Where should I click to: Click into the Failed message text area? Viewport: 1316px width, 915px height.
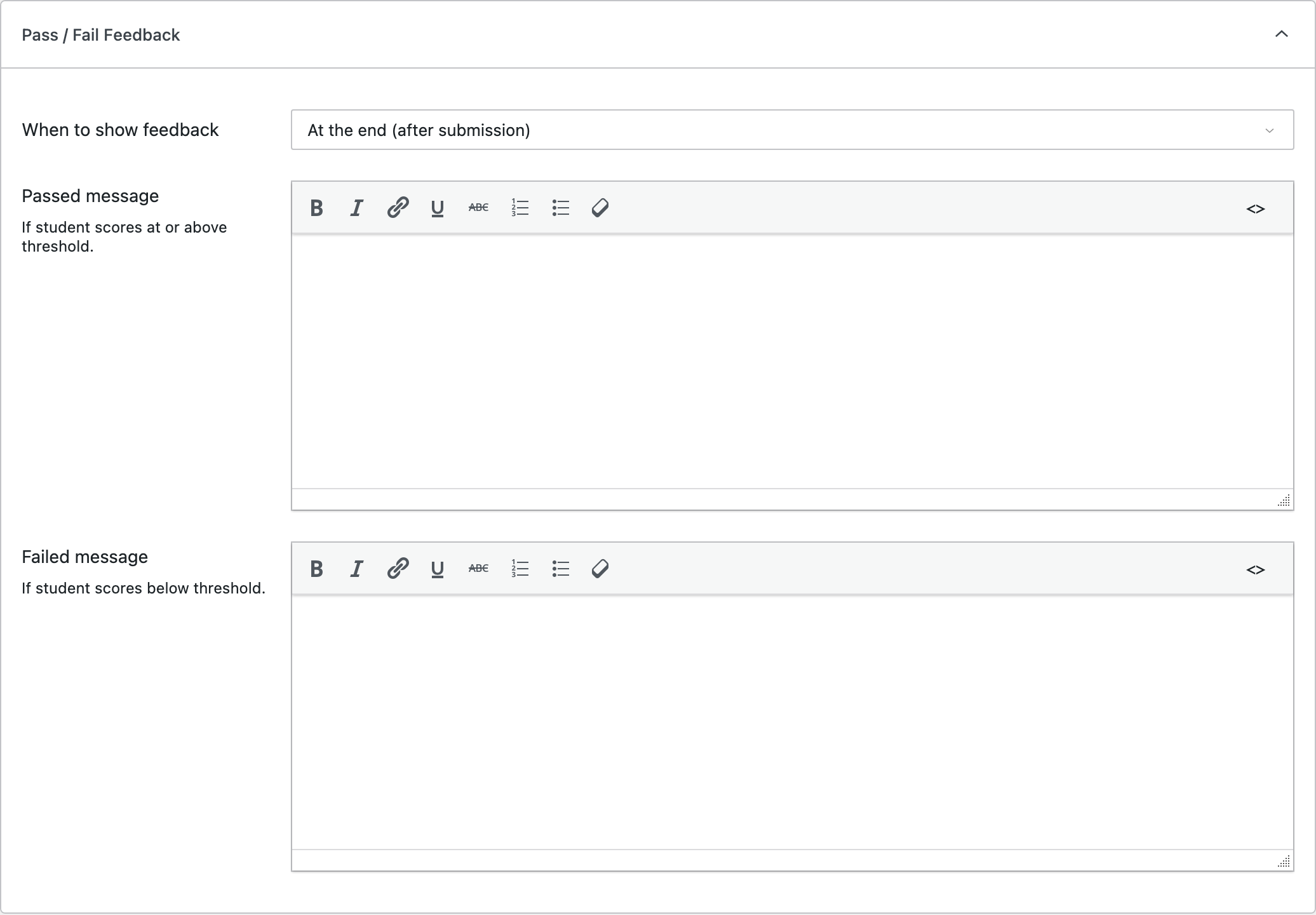coord(792,722)
